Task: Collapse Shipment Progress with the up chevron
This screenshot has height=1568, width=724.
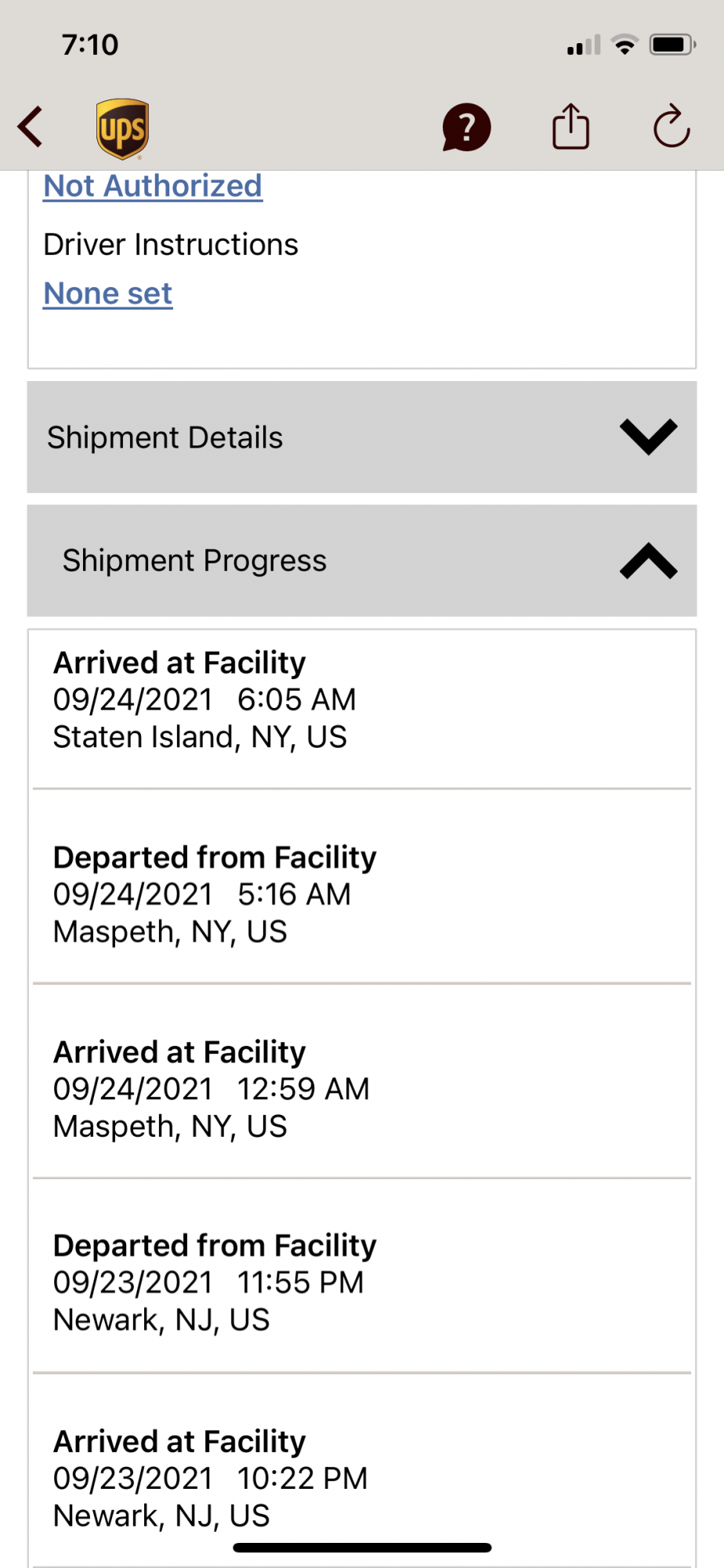Action: click(x=648, y=561)
